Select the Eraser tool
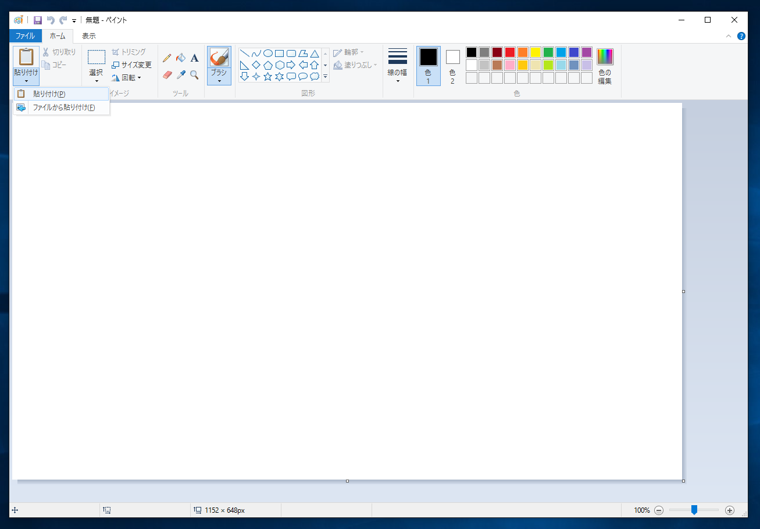 pyautogui.click(x=167, y=75)
